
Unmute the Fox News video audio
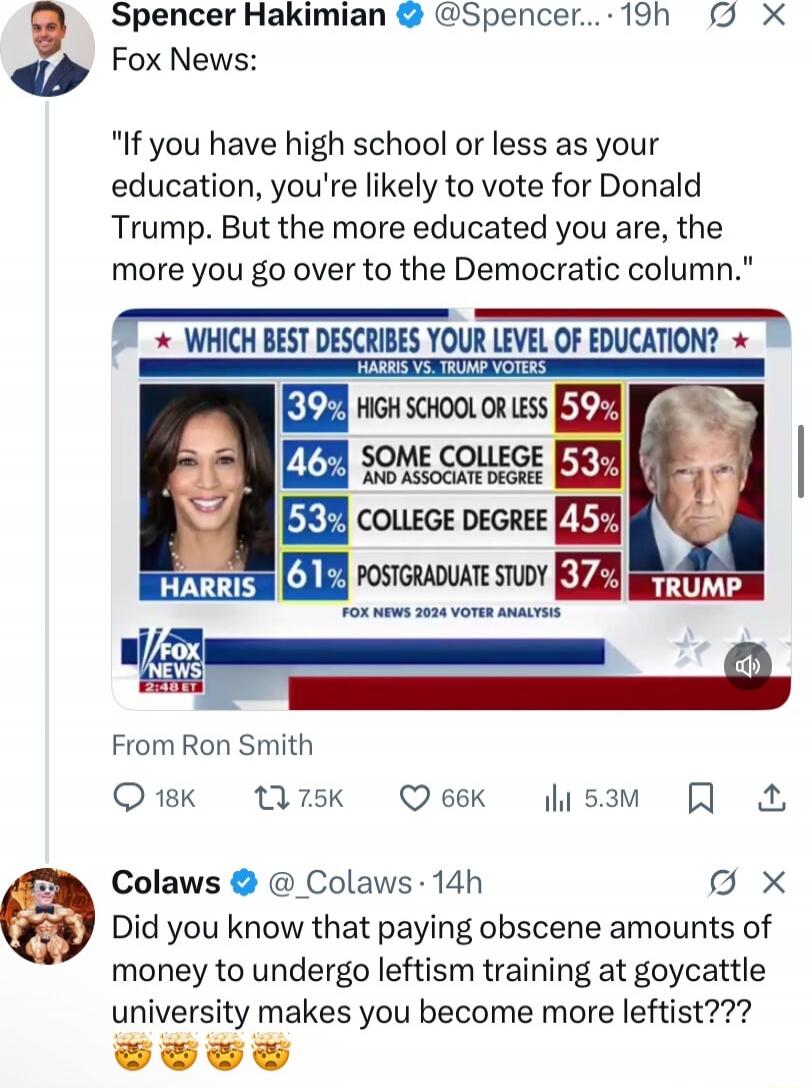[747, 665]
